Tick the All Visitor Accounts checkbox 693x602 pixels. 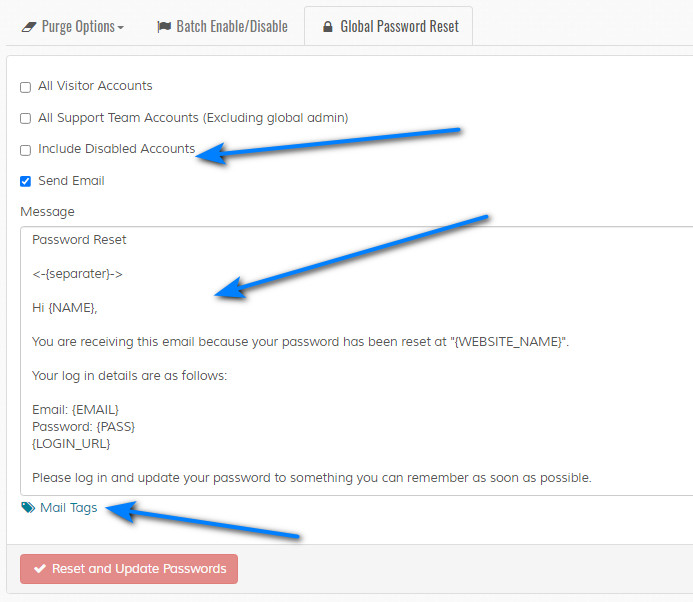pyautogui.click(x=26, y=87)
